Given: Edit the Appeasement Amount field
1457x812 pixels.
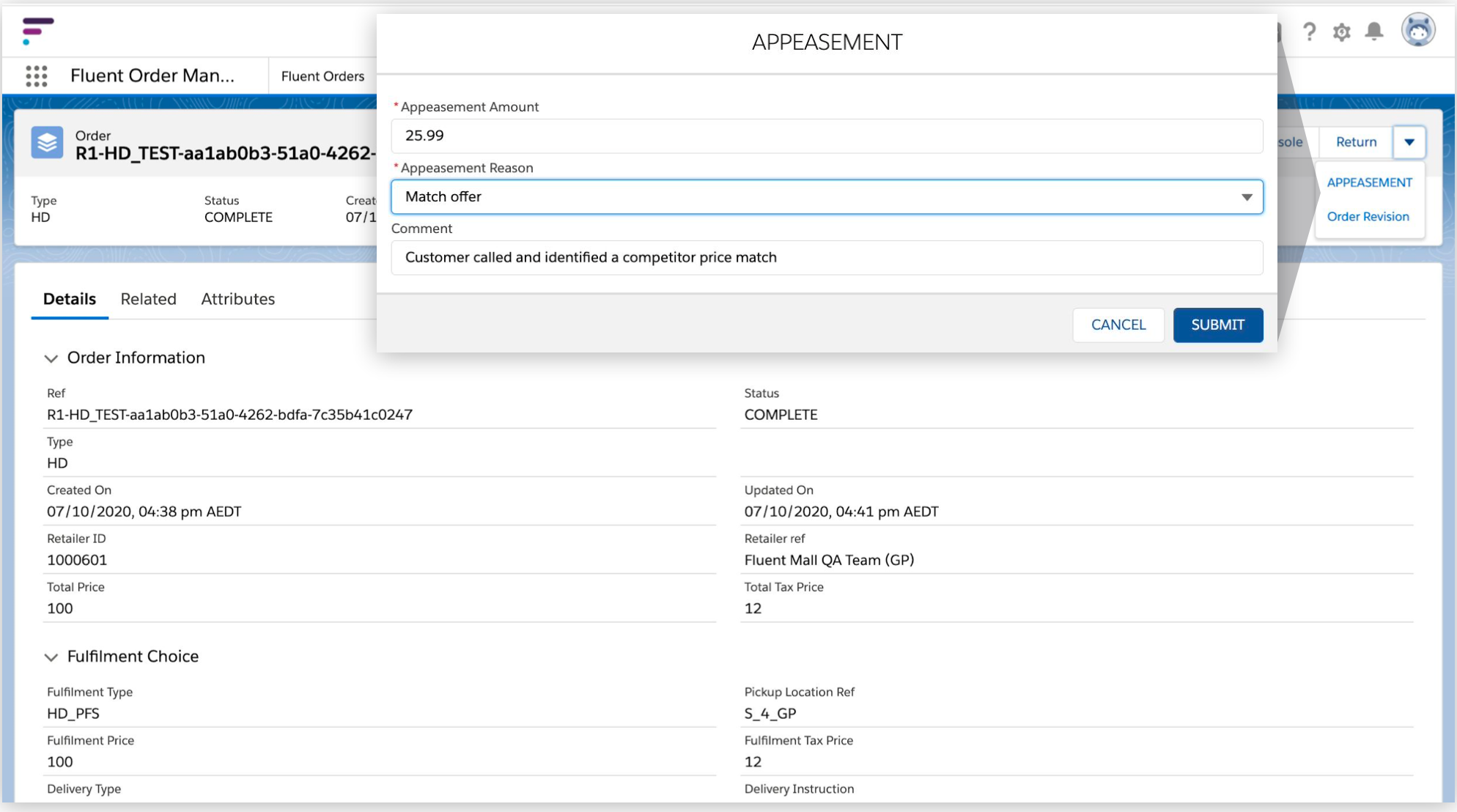Looking at the screenshot, I should 827,136.
